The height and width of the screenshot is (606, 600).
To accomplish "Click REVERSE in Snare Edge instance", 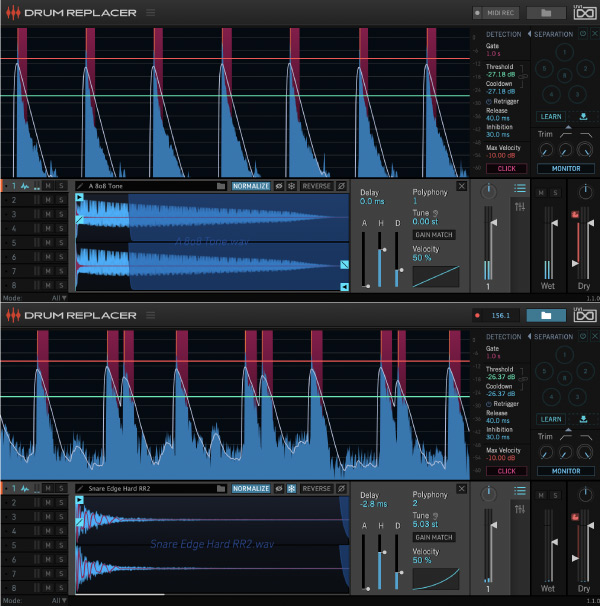I will [317, 489].
